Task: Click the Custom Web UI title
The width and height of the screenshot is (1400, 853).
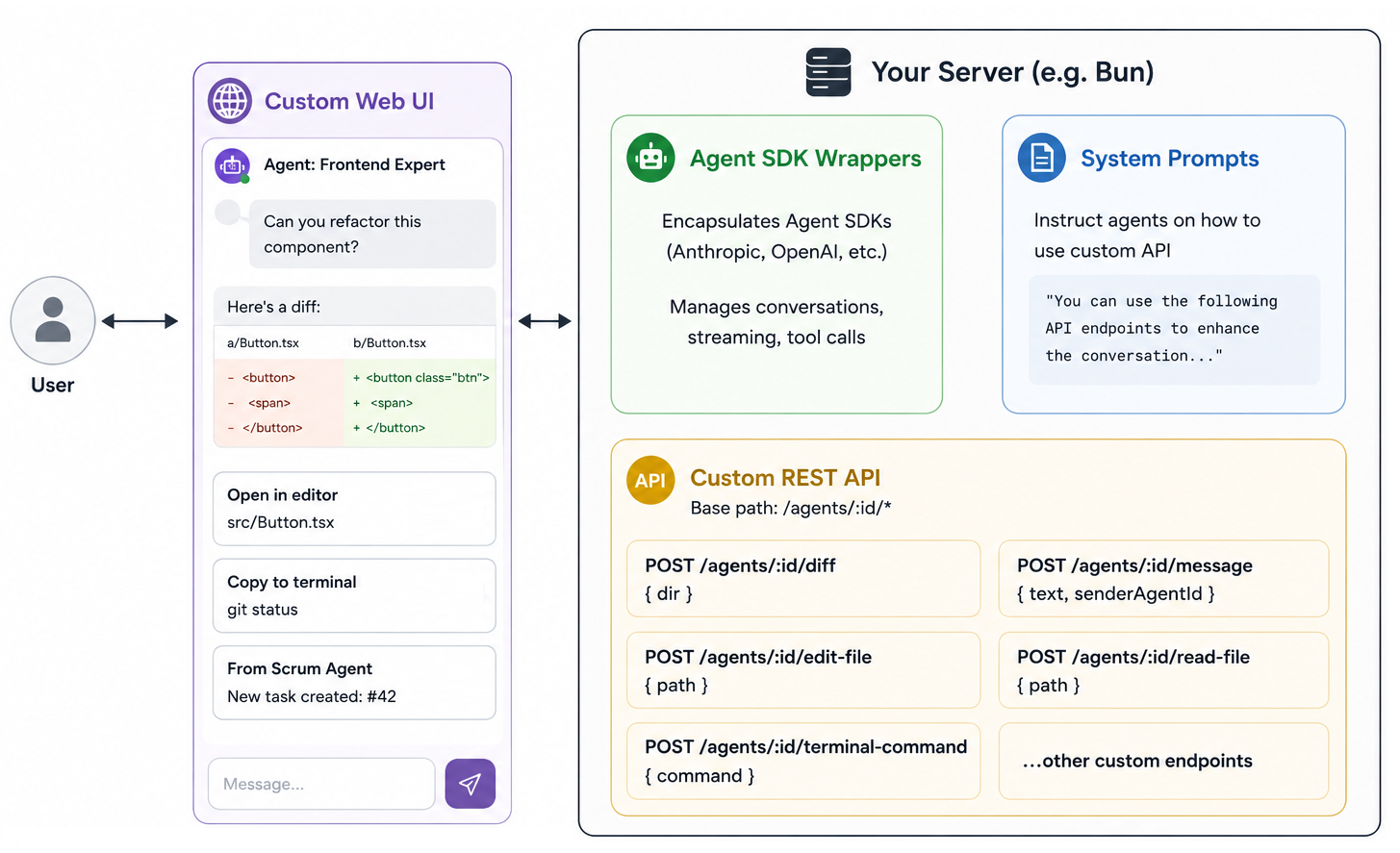Action: coord(349,101)
